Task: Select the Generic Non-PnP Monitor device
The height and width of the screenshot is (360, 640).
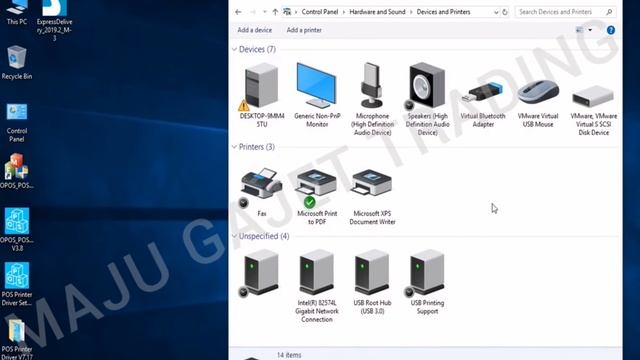Action: pos(317,95)
